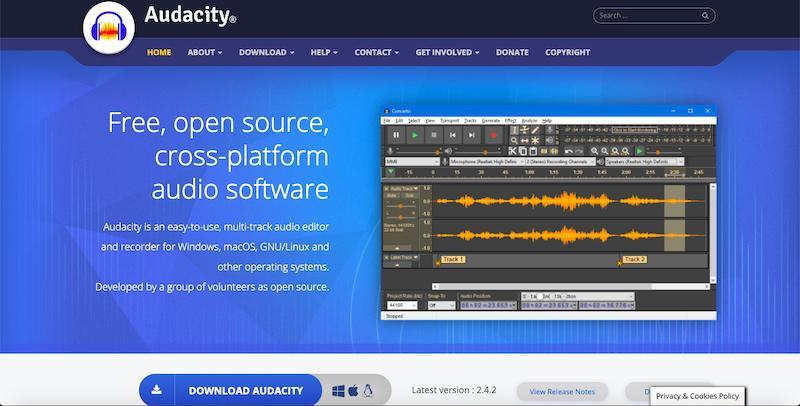This screenshot has height=406, width=800.
Task: Click the Trim audio icon
Action: [544, 151]
